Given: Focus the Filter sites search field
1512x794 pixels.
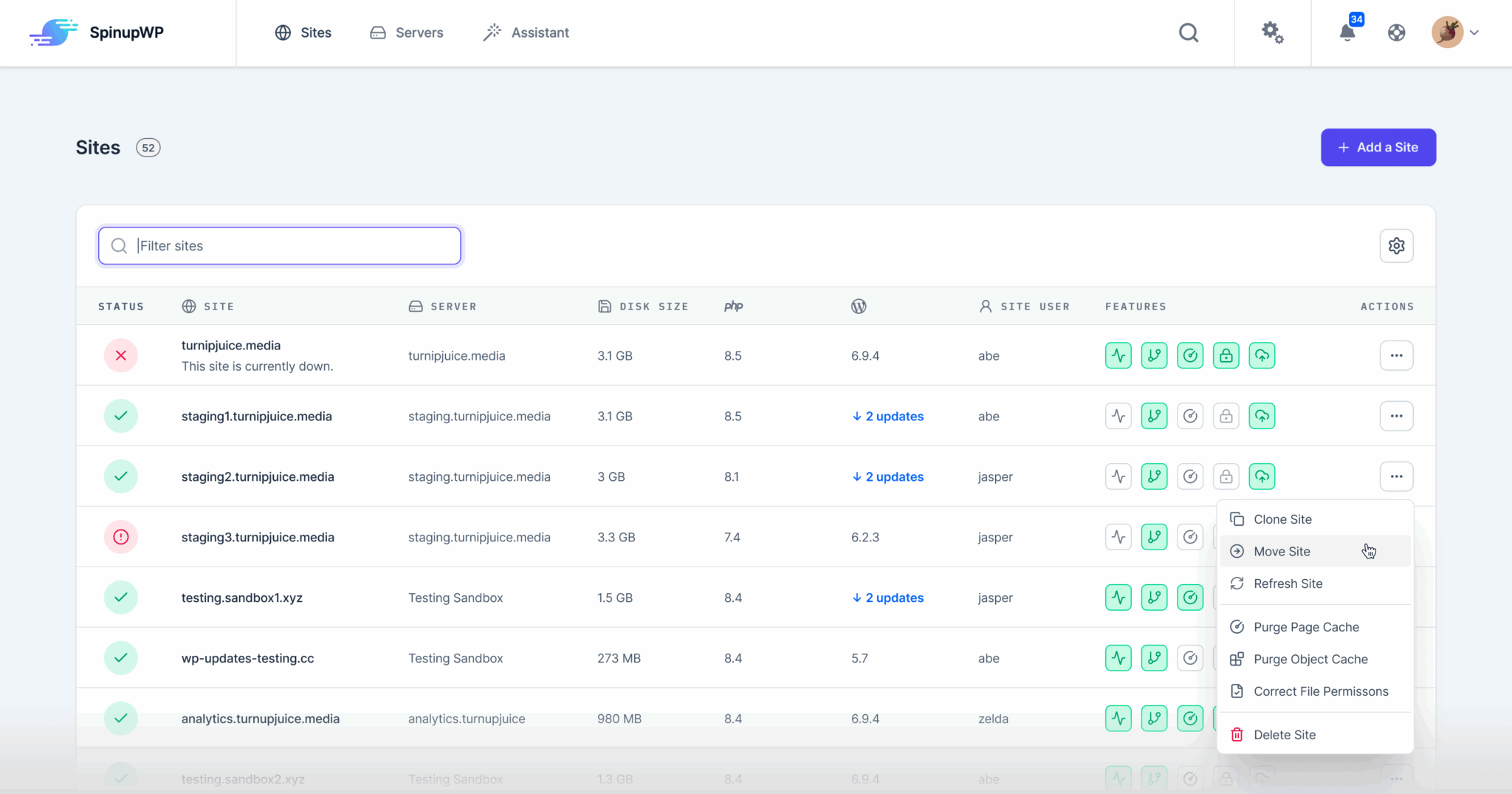Looking at the screenshot, I should 280,246.
